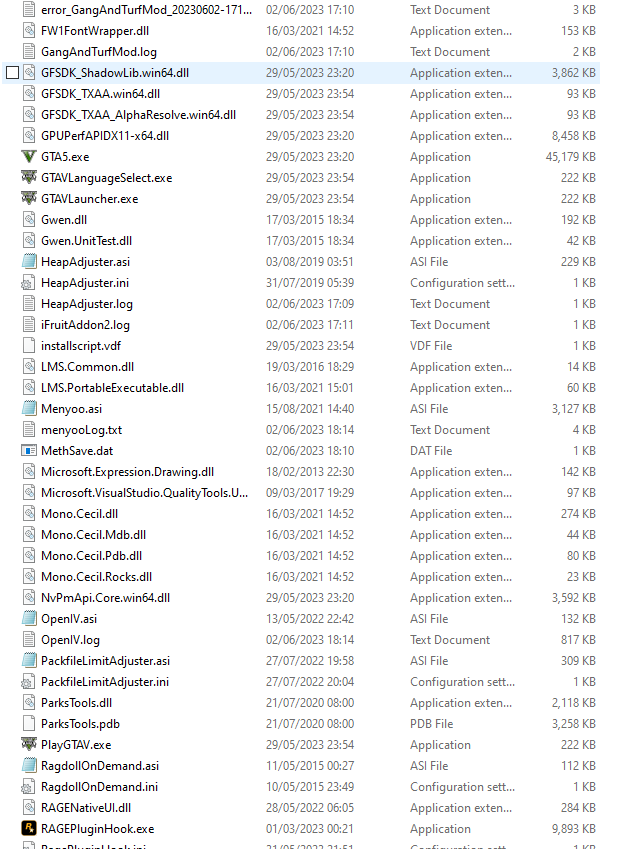Screen dimensions: 623x861
Task: Click date 28/05/2022 06:05 of RAGENativeUI.dll
Action: coord(310,808)
